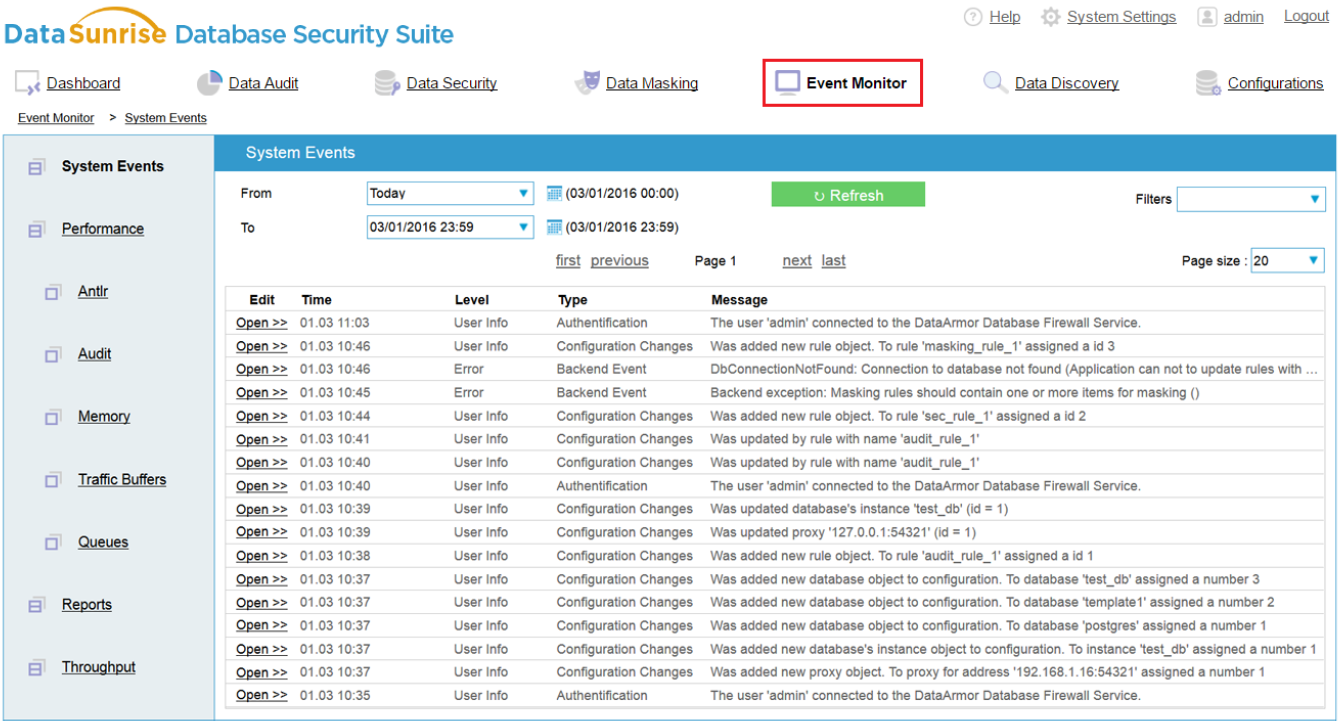Click the icon beside System Events
The image size is (1340, 724).
(36, 168)
